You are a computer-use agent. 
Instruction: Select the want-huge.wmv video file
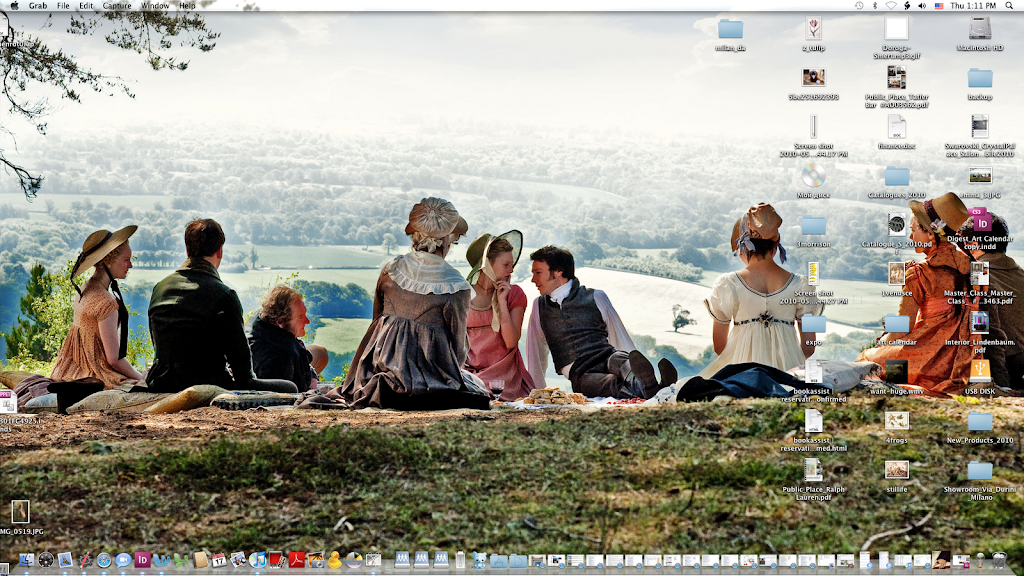pyautogui.click(x=897, y=372)
